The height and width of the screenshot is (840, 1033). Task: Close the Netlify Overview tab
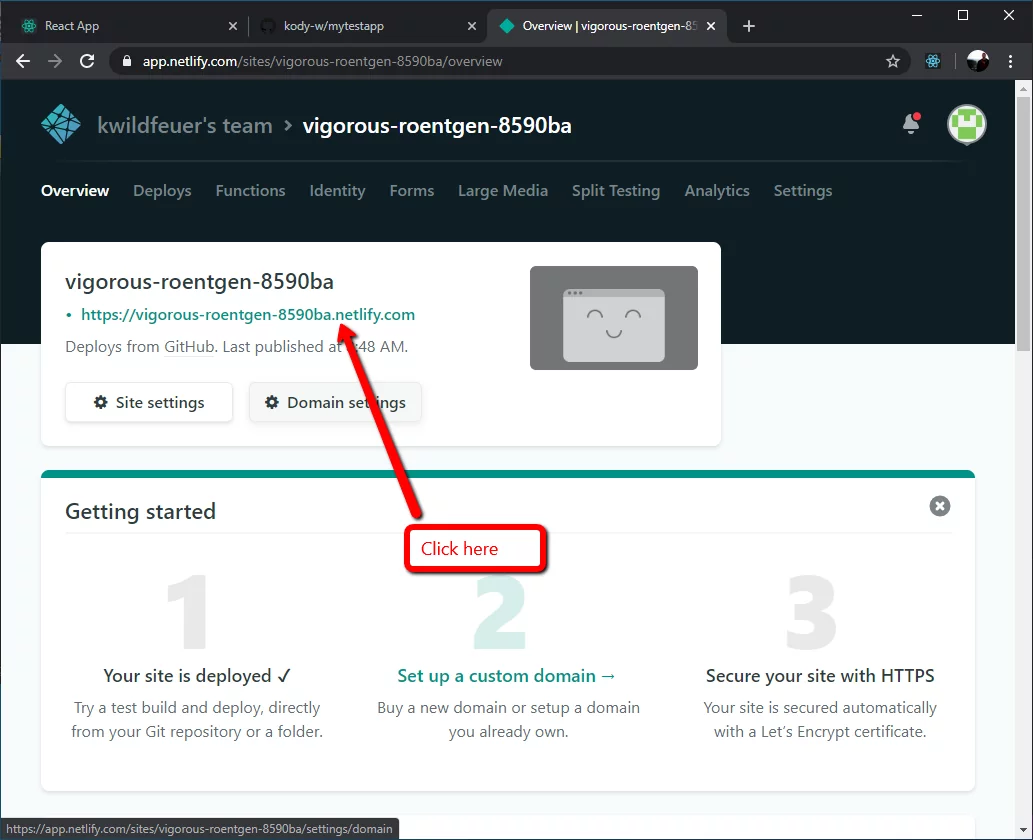[x=711, y=26]
